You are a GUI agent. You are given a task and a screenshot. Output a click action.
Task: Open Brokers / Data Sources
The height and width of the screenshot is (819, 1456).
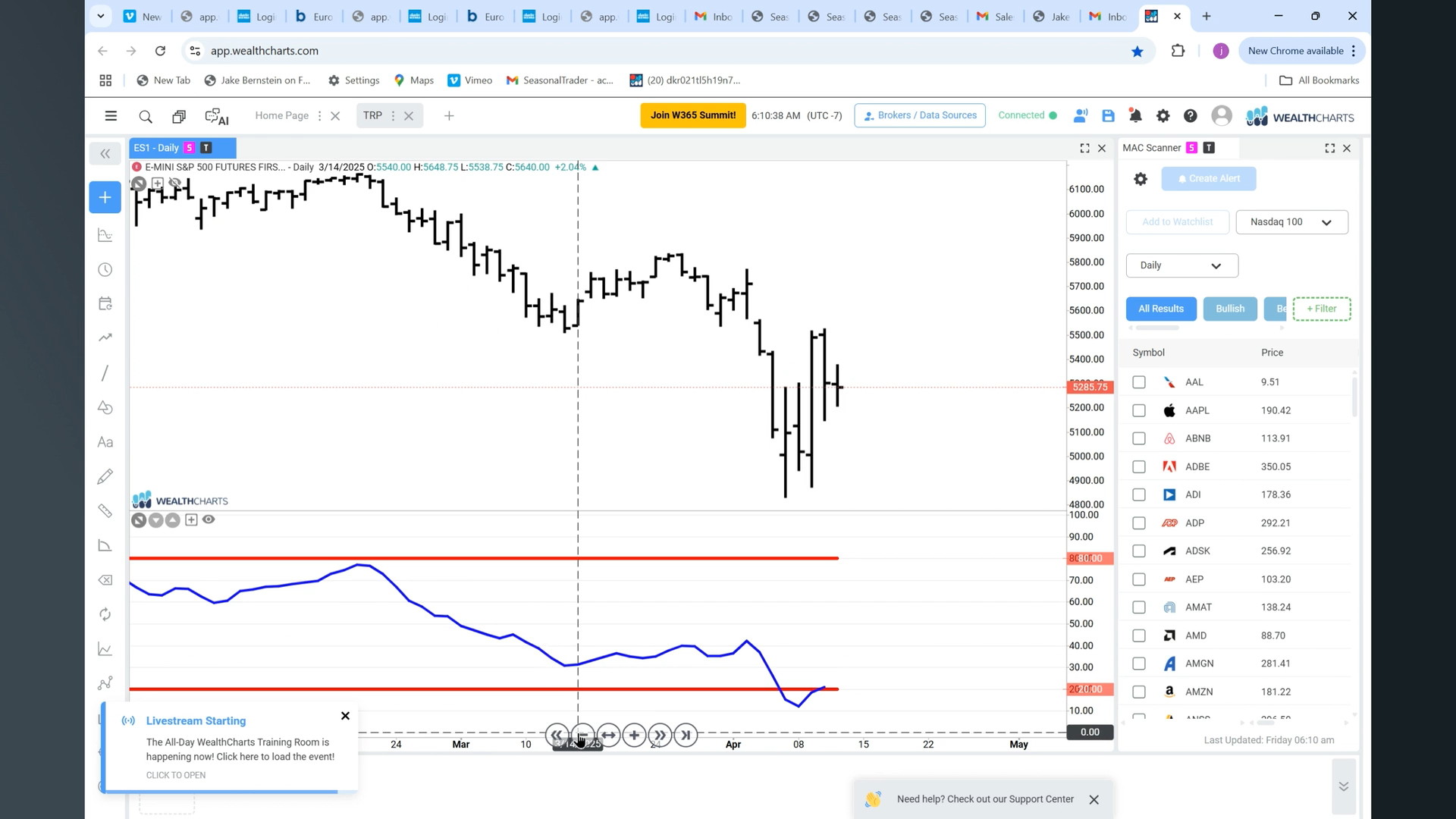pyautogui.click(x=919, y=115)
